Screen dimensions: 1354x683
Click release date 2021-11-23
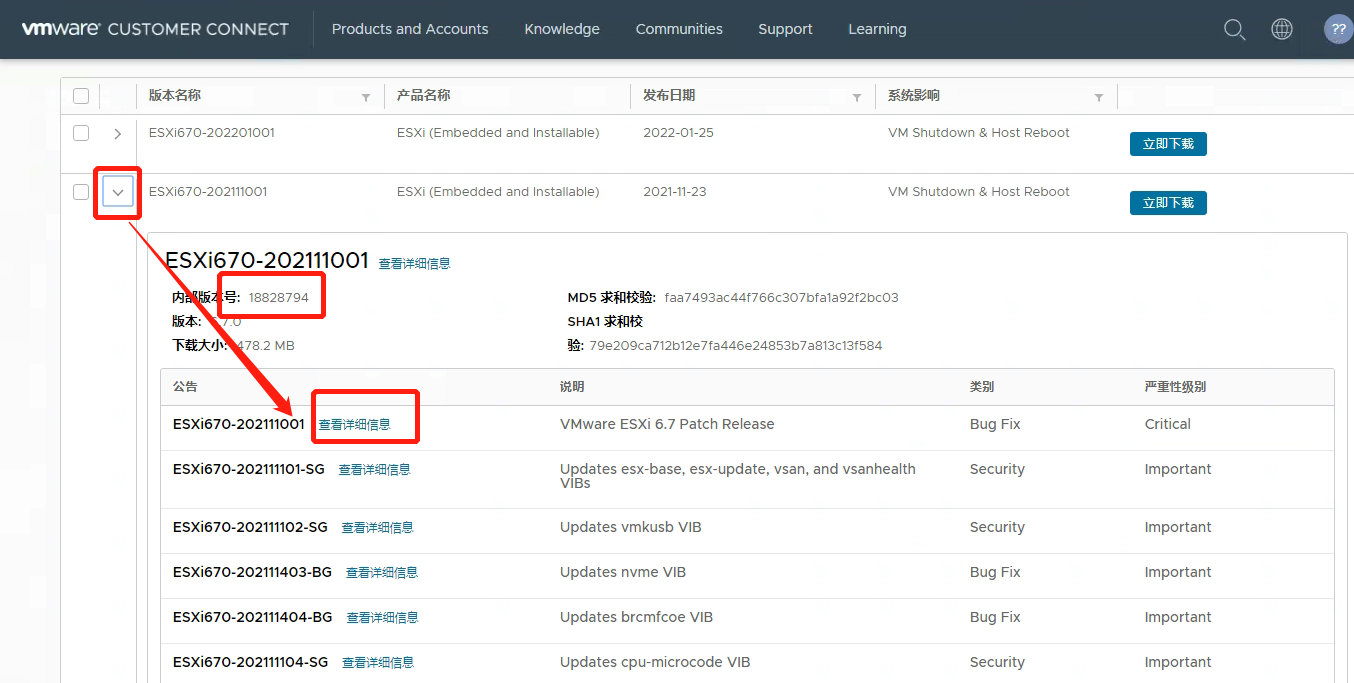(674, 192)
